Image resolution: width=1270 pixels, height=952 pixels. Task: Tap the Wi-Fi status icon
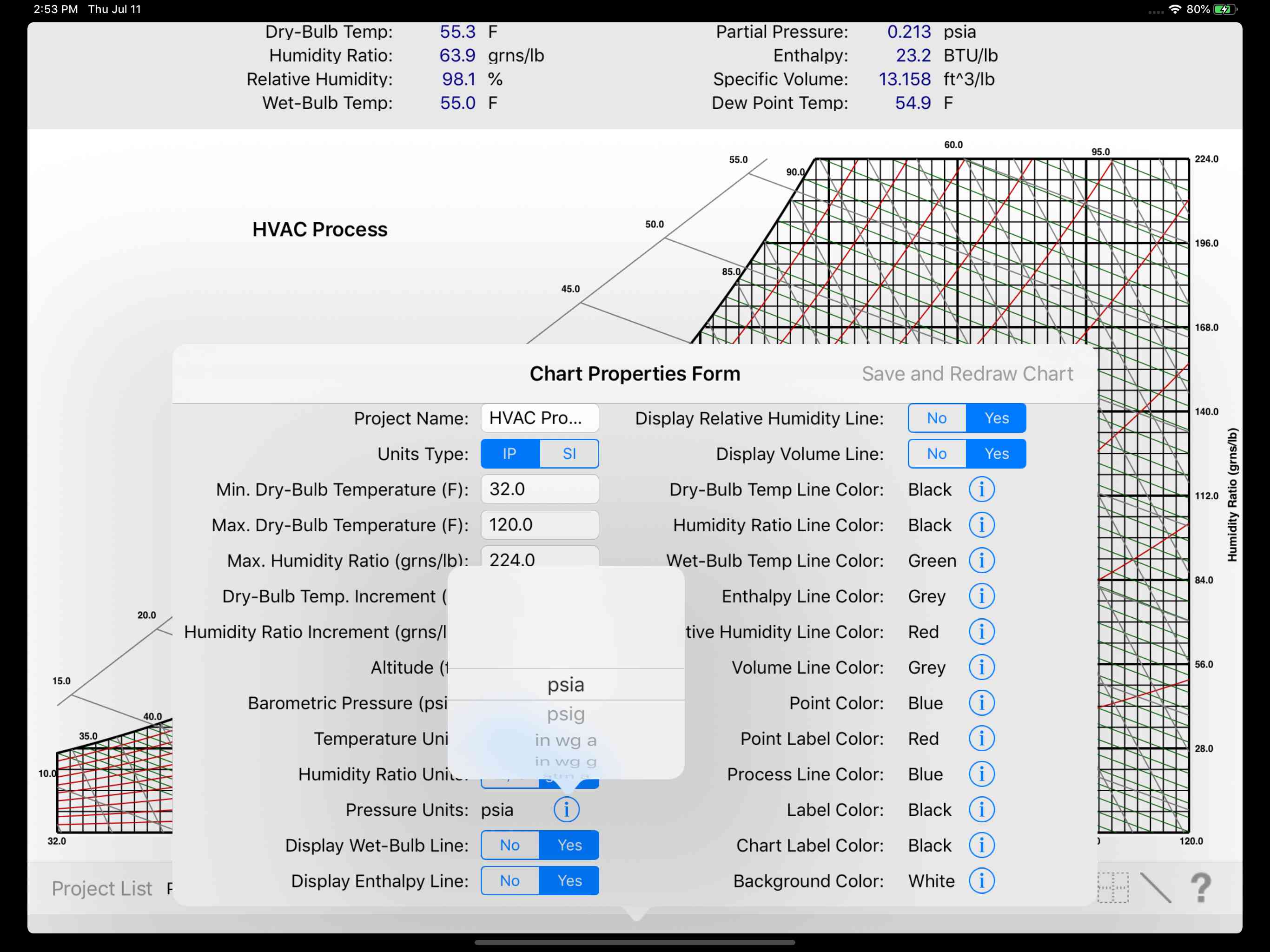point(1175,9)
